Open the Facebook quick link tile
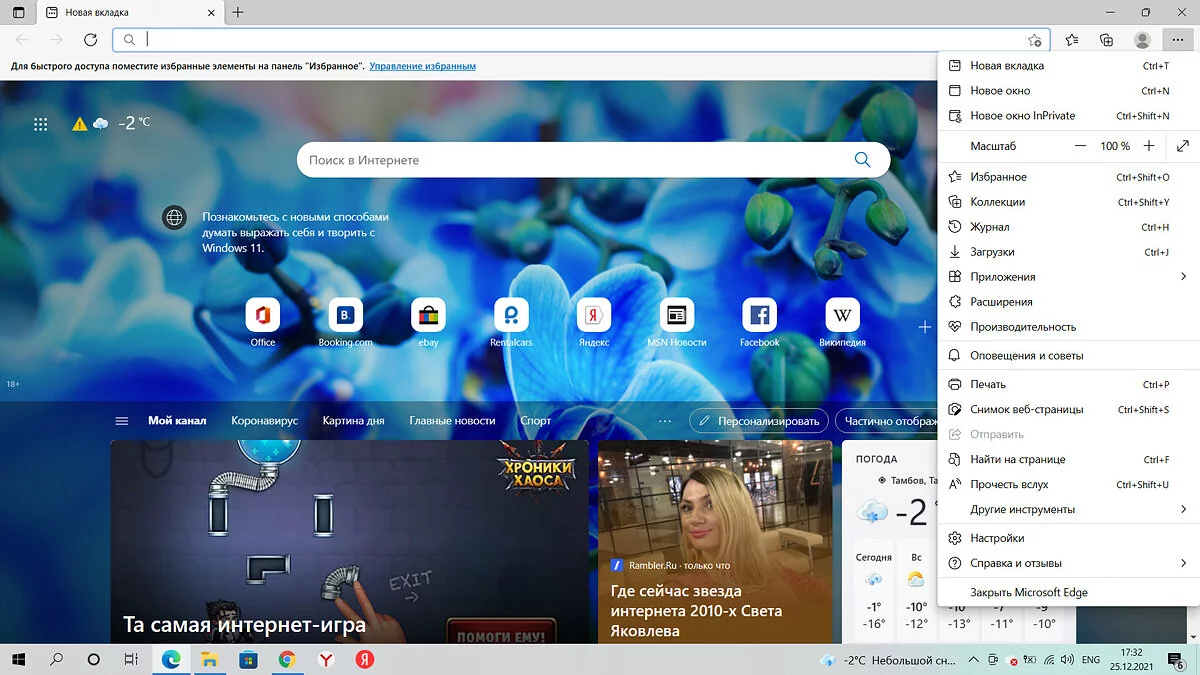The image size is (1200, 675). point(759,317)
